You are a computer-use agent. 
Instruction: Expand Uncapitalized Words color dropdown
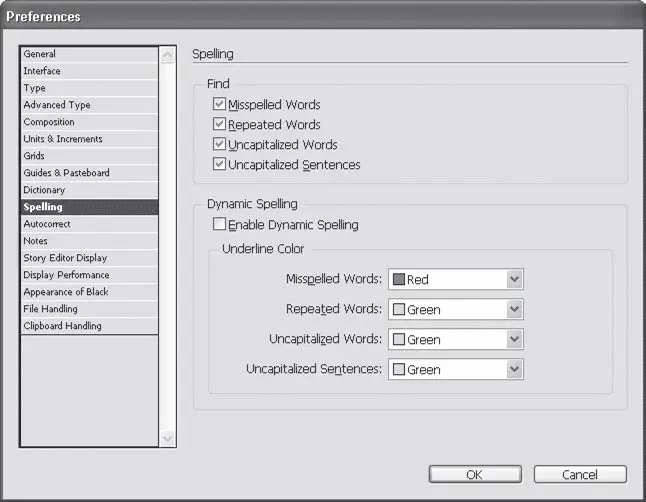(514, 339)
